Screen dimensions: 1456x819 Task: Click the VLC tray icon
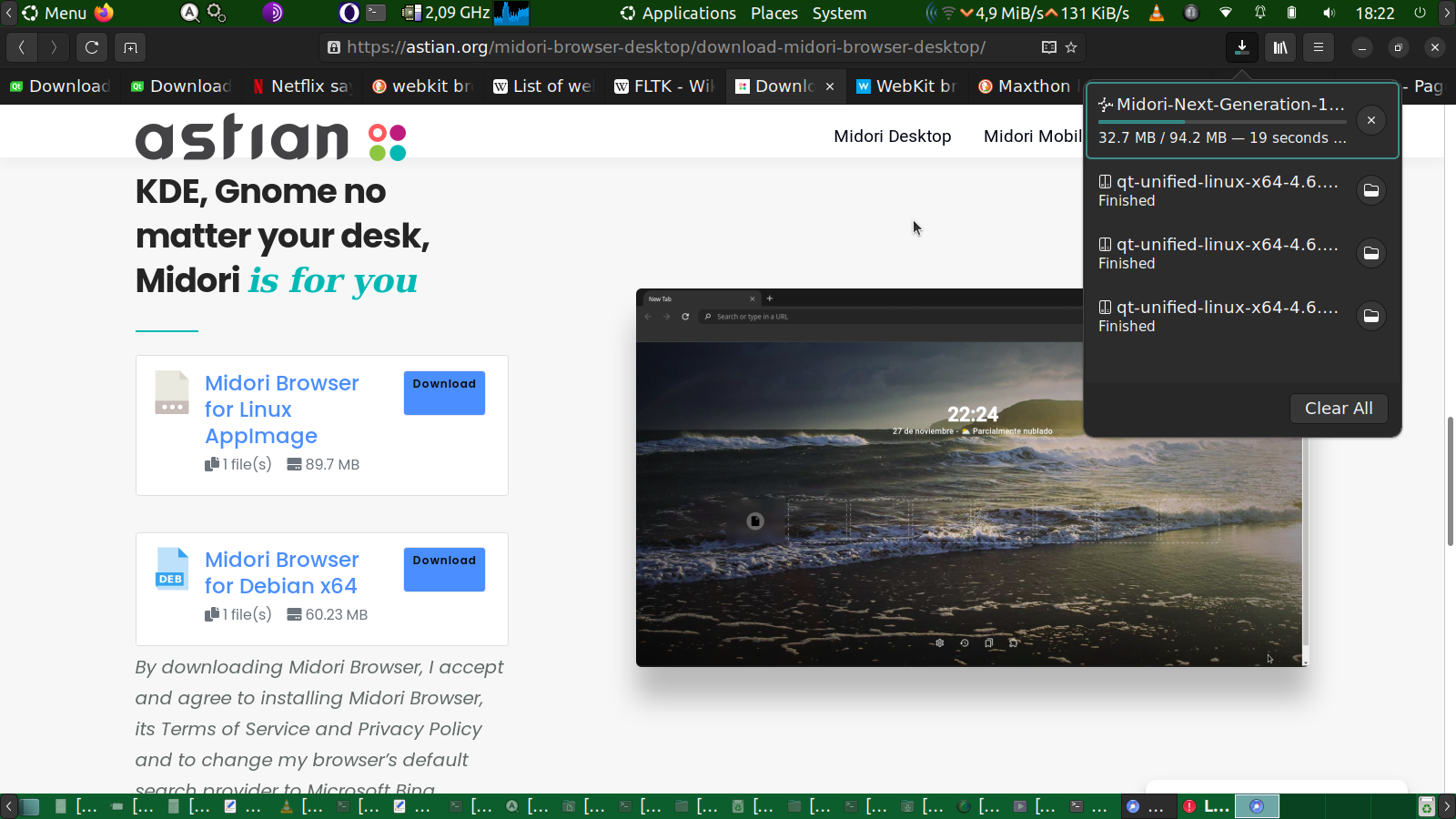(x=1157, y=13)
